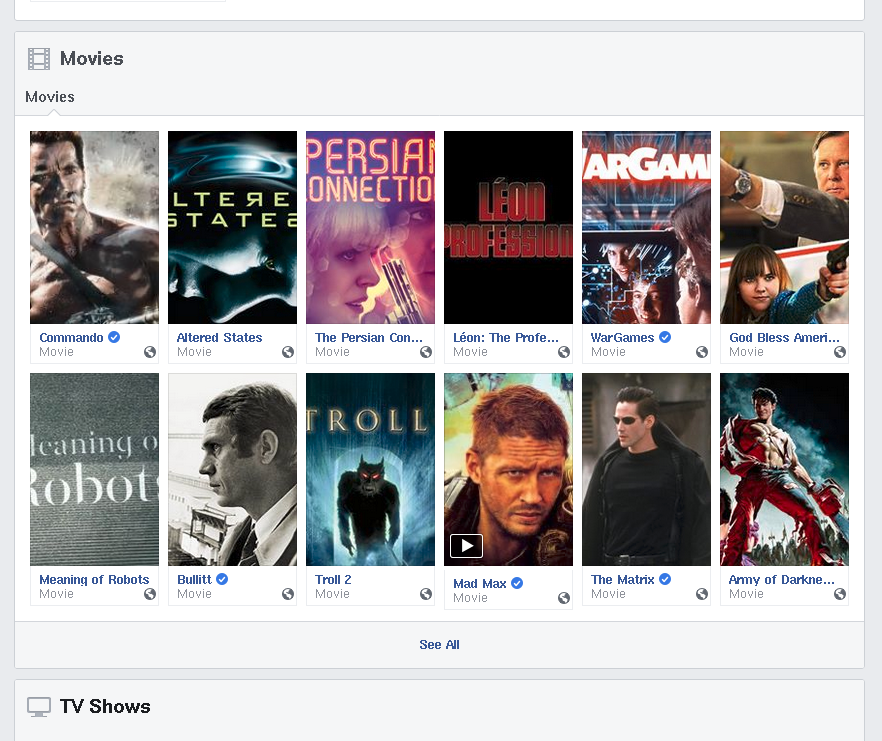This screenshot has width=882, height=741.
Task: Click the God Bless America poster thumbnail
Action: (784, 227)
